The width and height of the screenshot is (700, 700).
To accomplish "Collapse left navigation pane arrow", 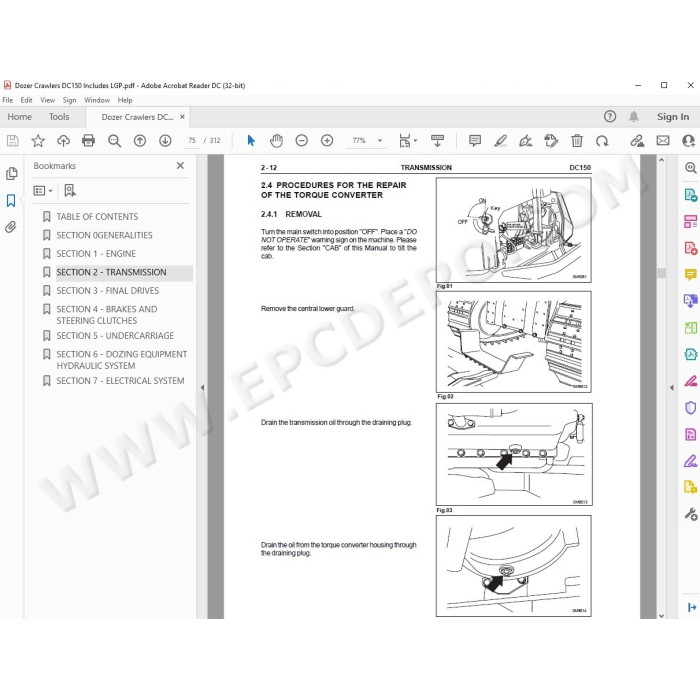I will coord(202,388).
